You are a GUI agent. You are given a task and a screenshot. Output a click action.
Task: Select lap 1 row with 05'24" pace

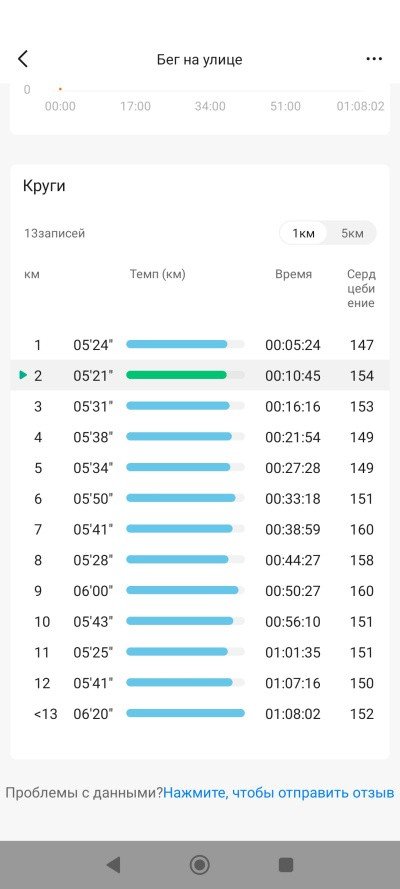199,345
